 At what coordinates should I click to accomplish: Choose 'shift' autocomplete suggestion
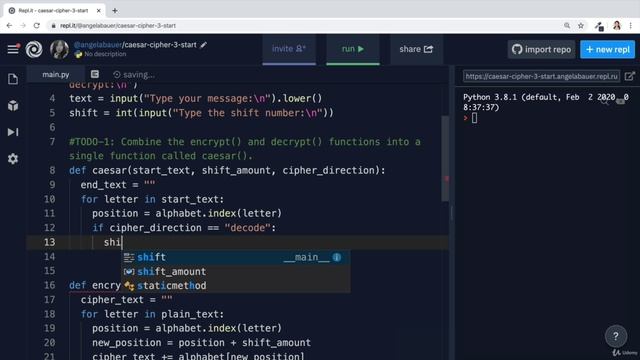click(236, 257)
